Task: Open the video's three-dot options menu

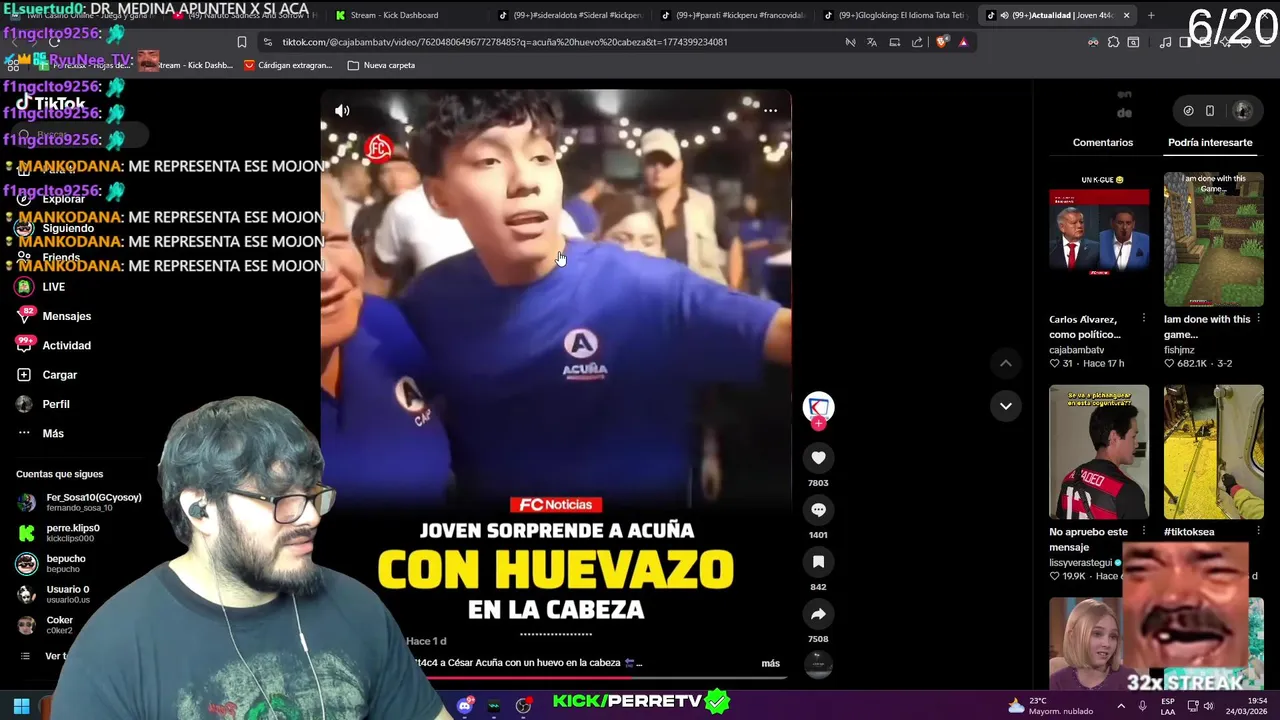Action: click(770, 111)
